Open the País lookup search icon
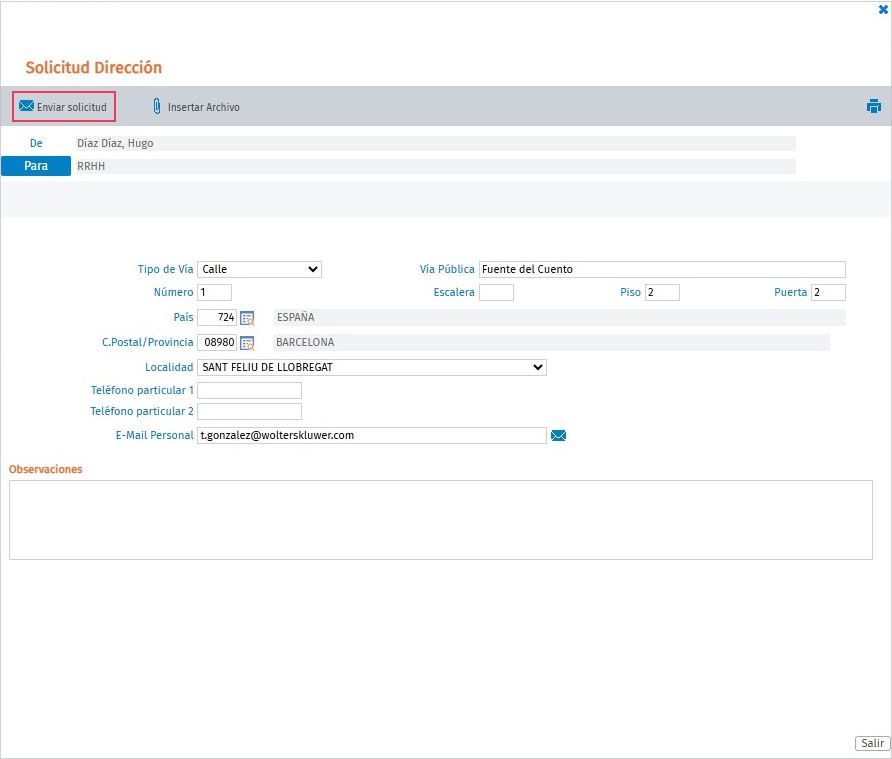The image size is (892, 759). [x=247, y=318]
